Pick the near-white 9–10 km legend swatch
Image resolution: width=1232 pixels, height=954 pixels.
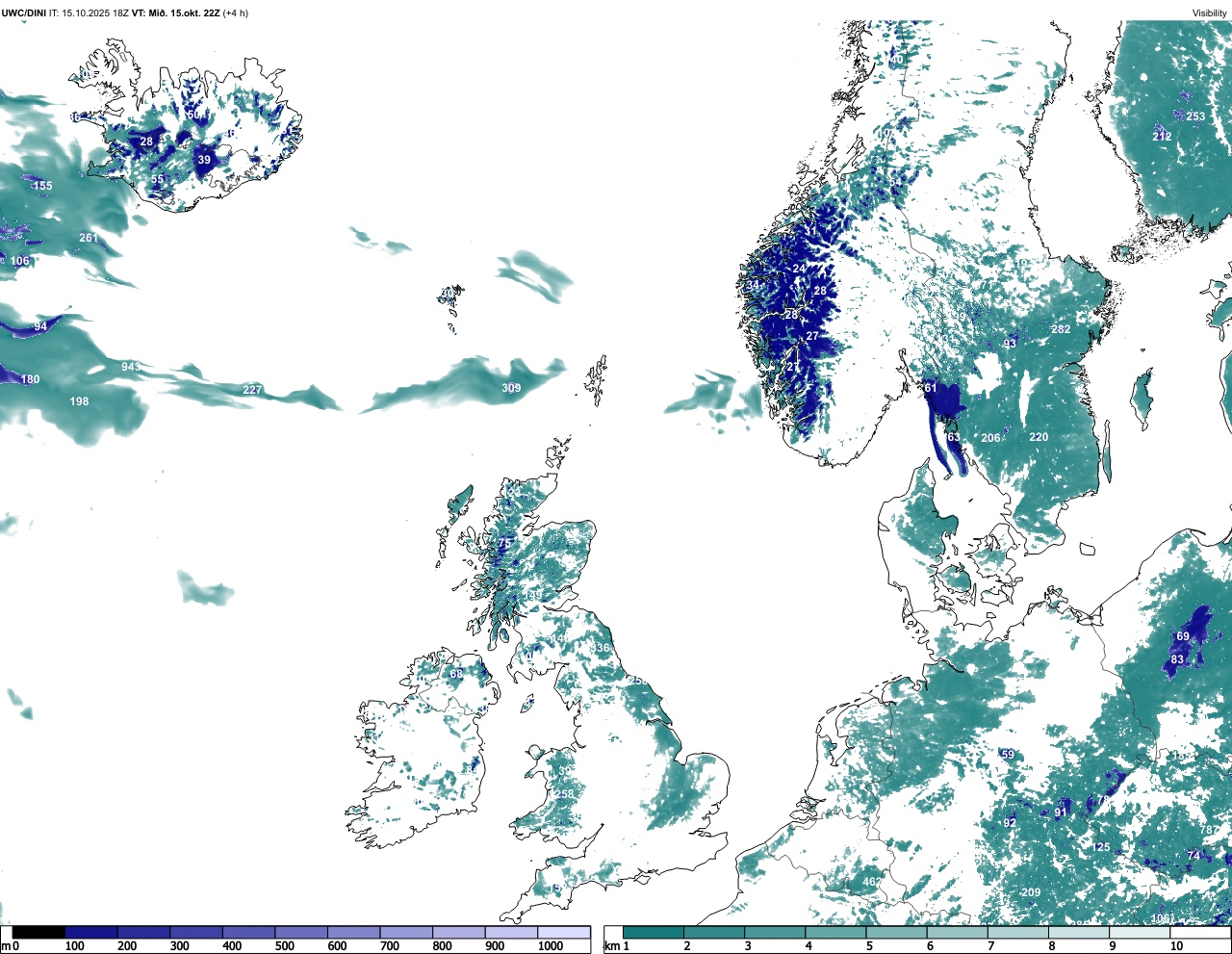point(1139,932)
